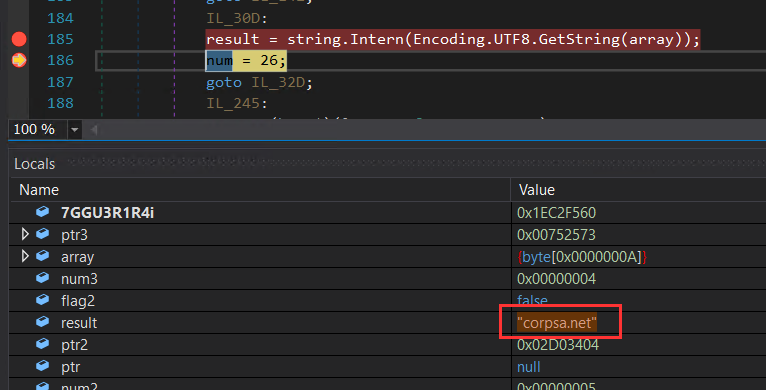Expand the array local variable
Screen dimensions: 766x390
point(25,257)
